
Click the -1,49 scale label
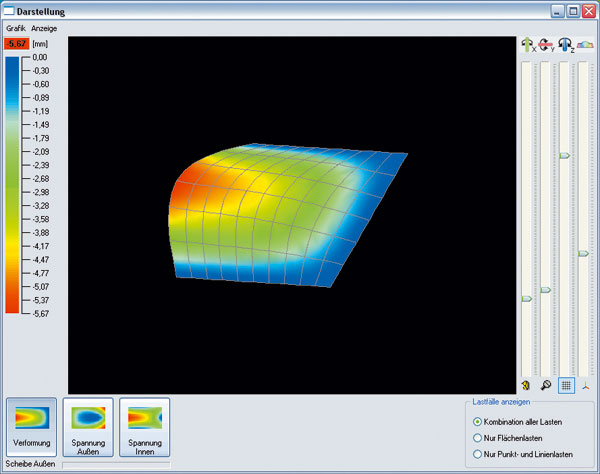pos(40,125)
